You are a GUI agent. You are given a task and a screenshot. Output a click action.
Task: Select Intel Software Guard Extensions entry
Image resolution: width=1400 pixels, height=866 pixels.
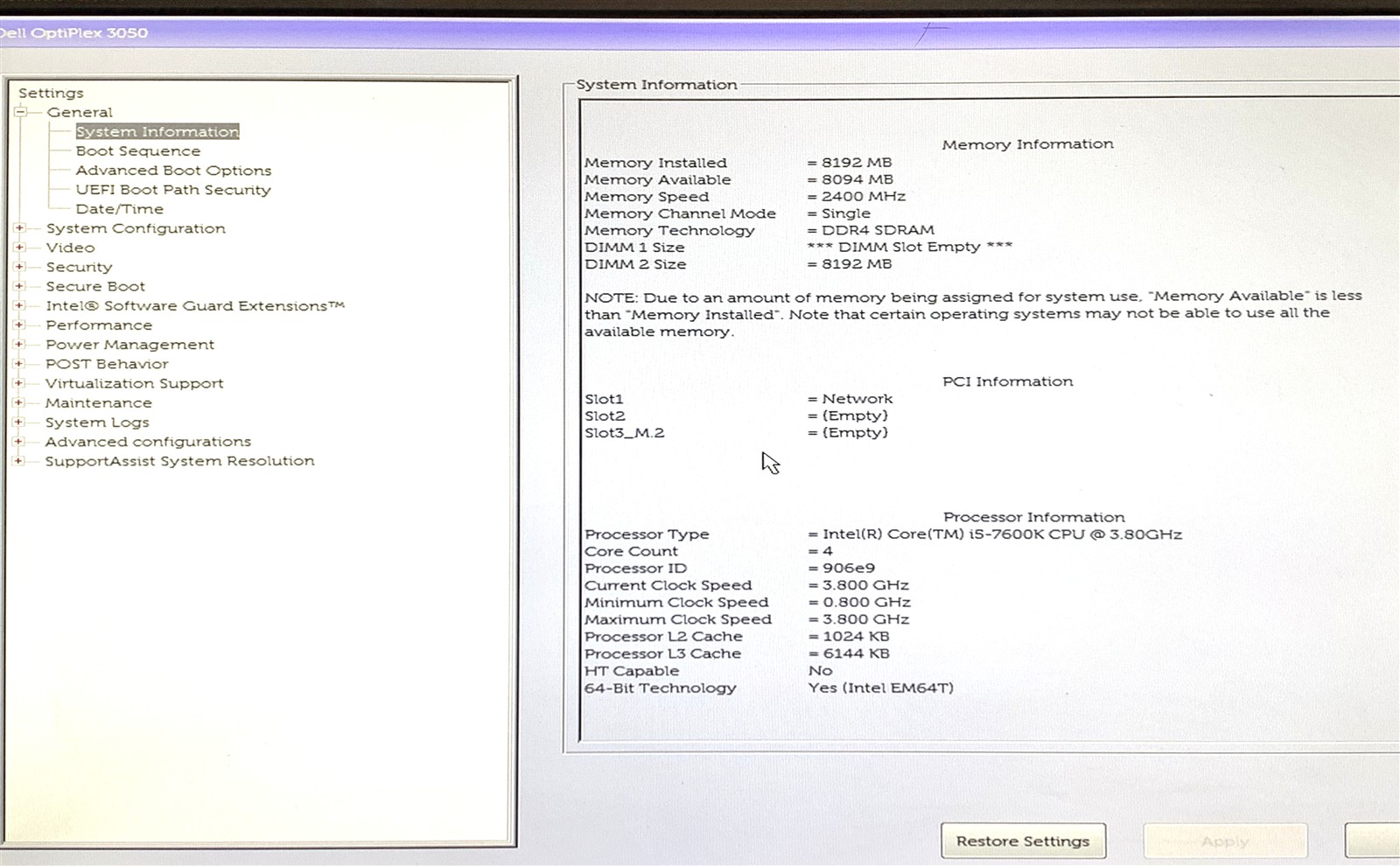194,306
